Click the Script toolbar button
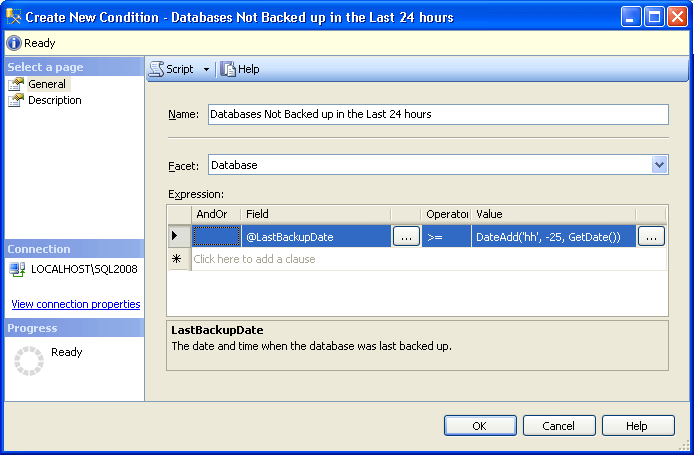Screen dimensions: 695x455 (172, 69)
